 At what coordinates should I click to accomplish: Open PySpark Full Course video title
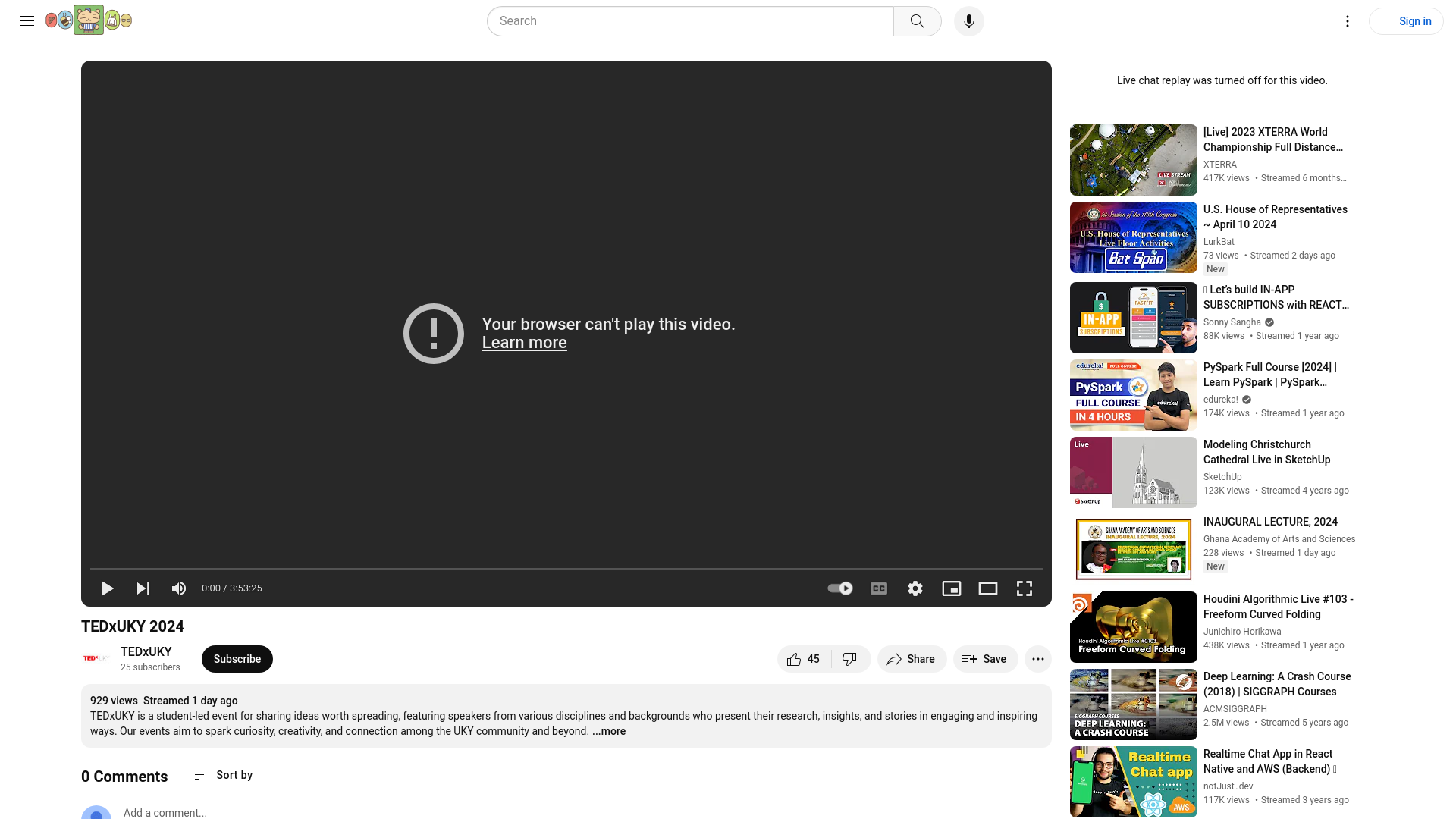click(1269, 375)
